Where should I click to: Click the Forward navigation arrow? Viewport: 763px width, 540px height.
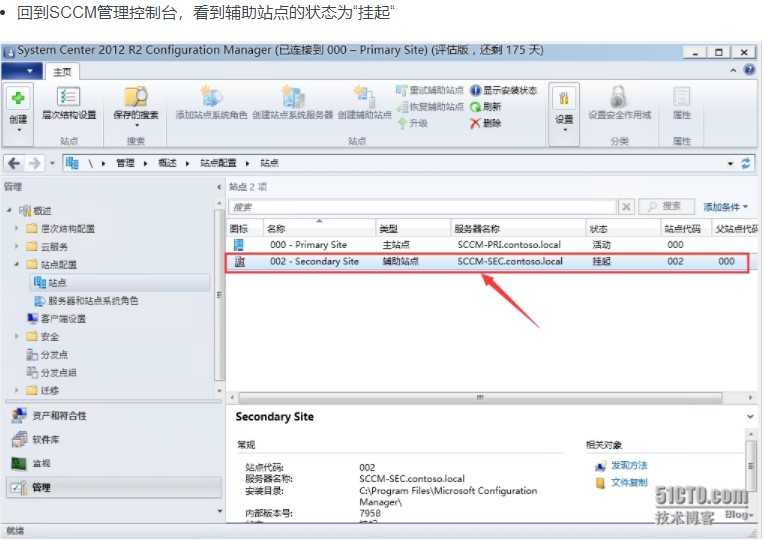pos(34,163)
